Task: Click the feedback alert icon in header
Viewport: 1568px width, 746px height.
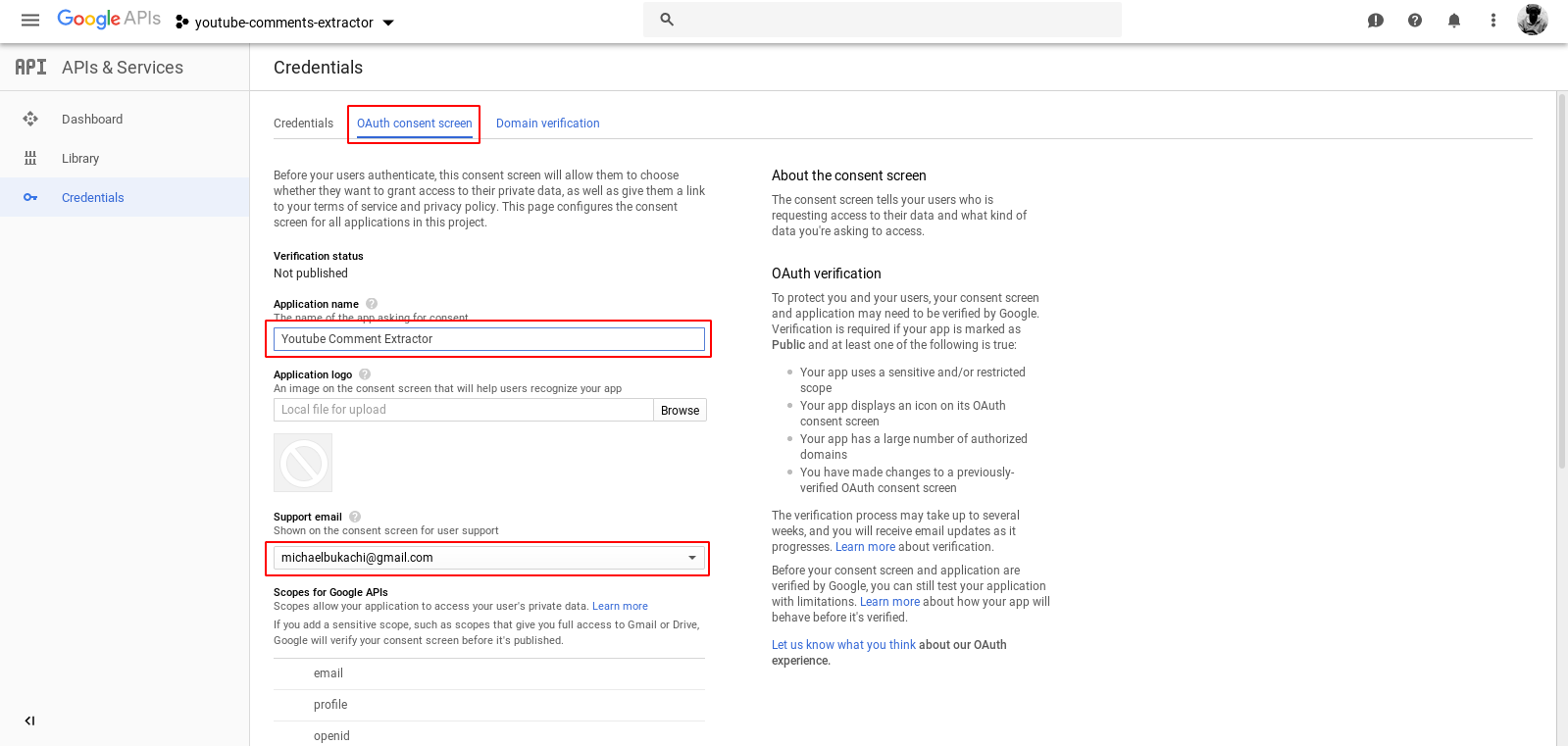Action: [1375, 21]
